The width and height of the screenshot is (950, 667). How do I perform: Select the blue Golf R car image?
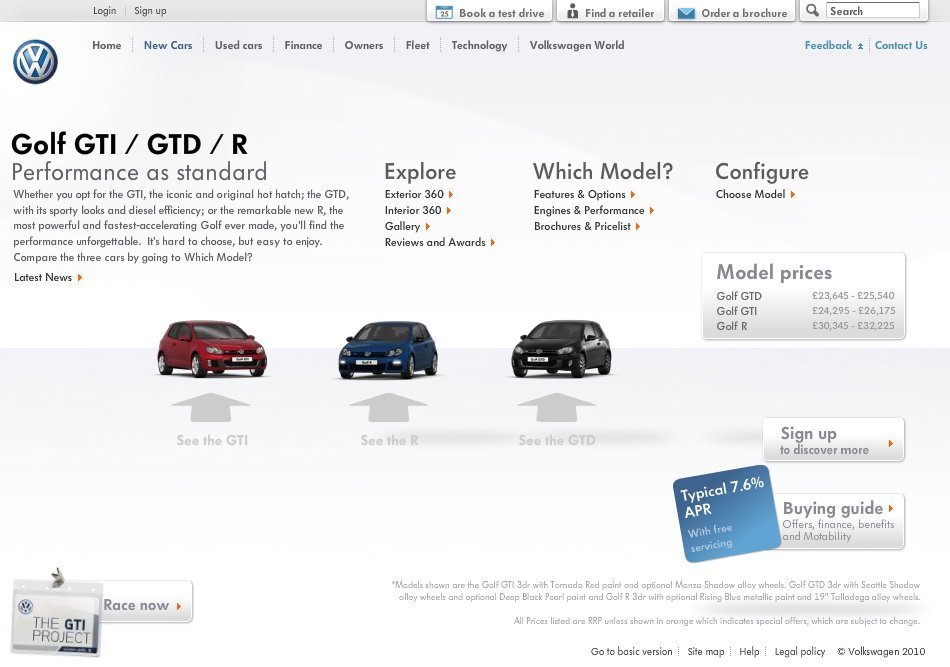pyautogui.click(x=388, y=349)
